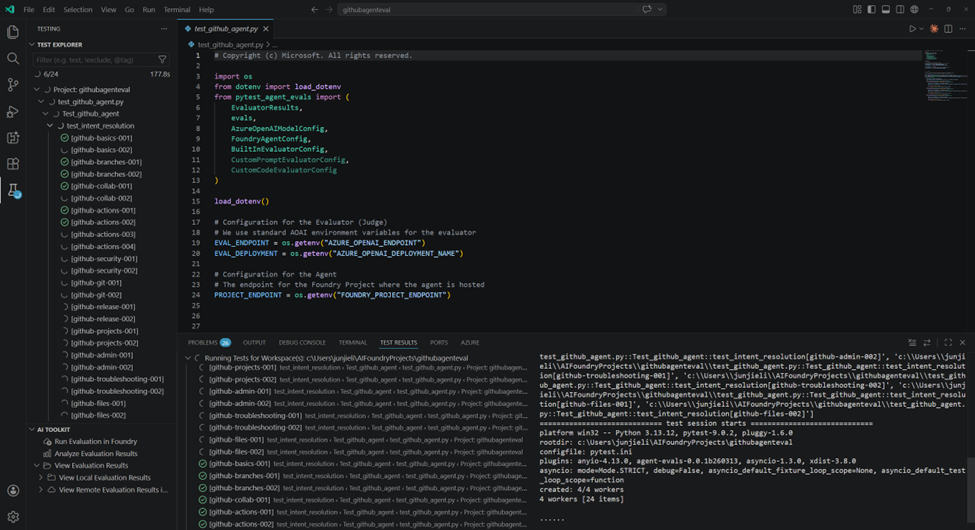The width and height of the screenshot is (975, 530).
Task: Open the Manage gear icon
Action: 13,515
